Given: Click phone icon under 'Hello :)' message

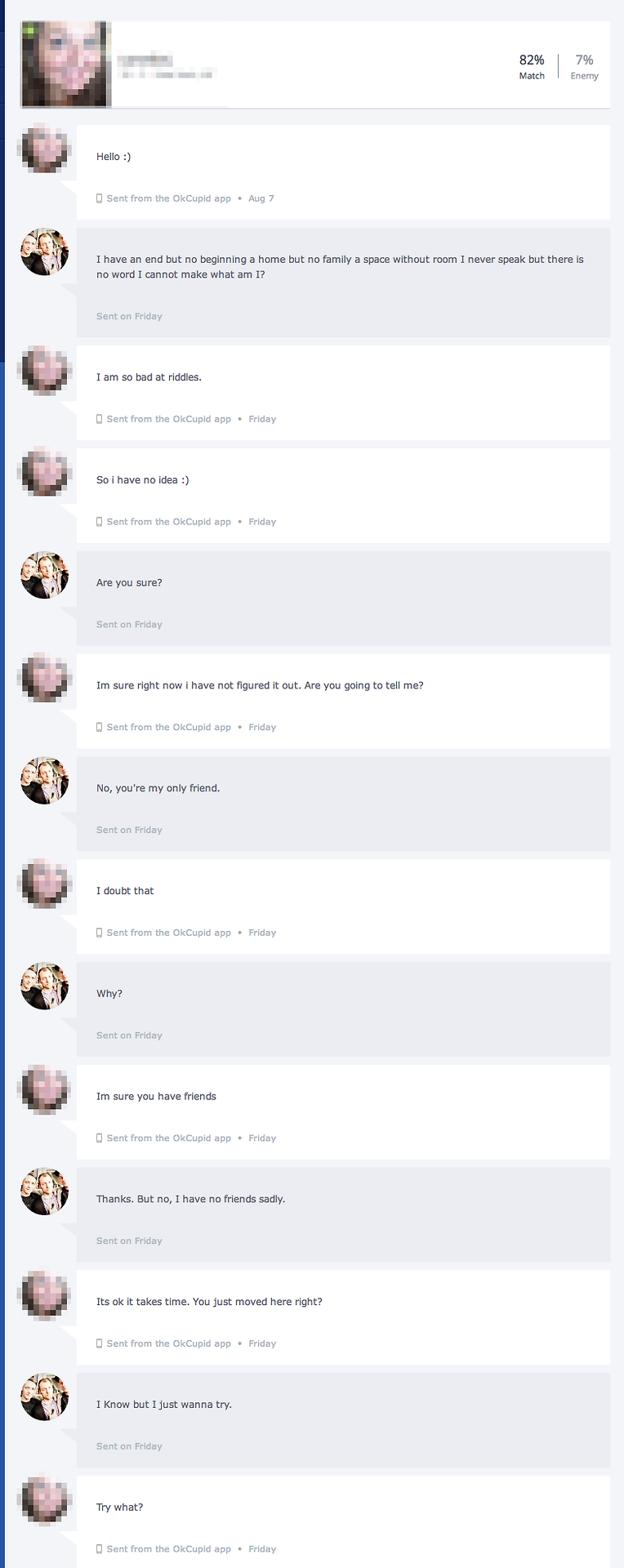Looking at the screenshot, I should 100,198.
